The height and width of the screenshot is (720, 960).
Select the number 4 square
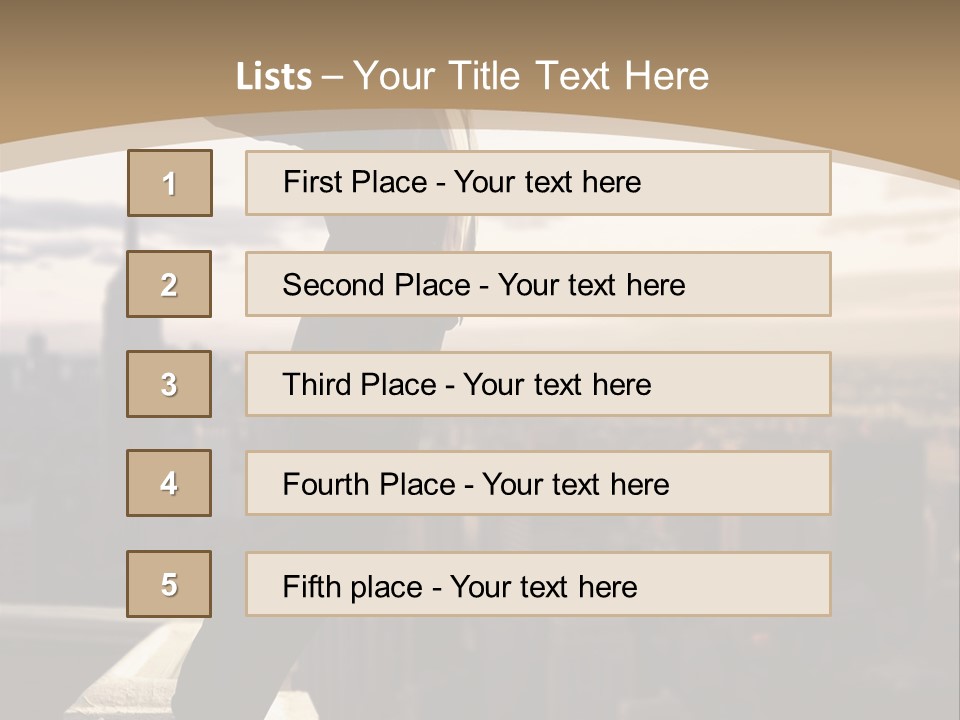[169, 483]
